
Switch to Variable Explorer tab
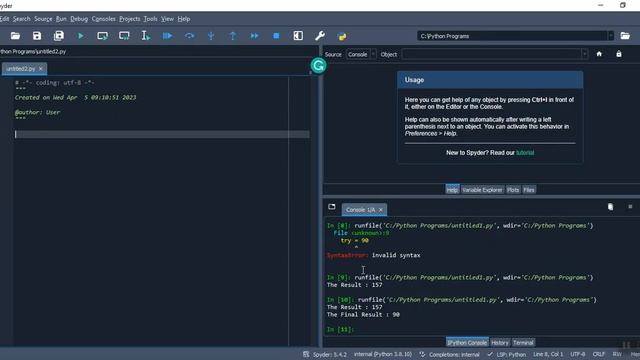click(x=482, y=190)
